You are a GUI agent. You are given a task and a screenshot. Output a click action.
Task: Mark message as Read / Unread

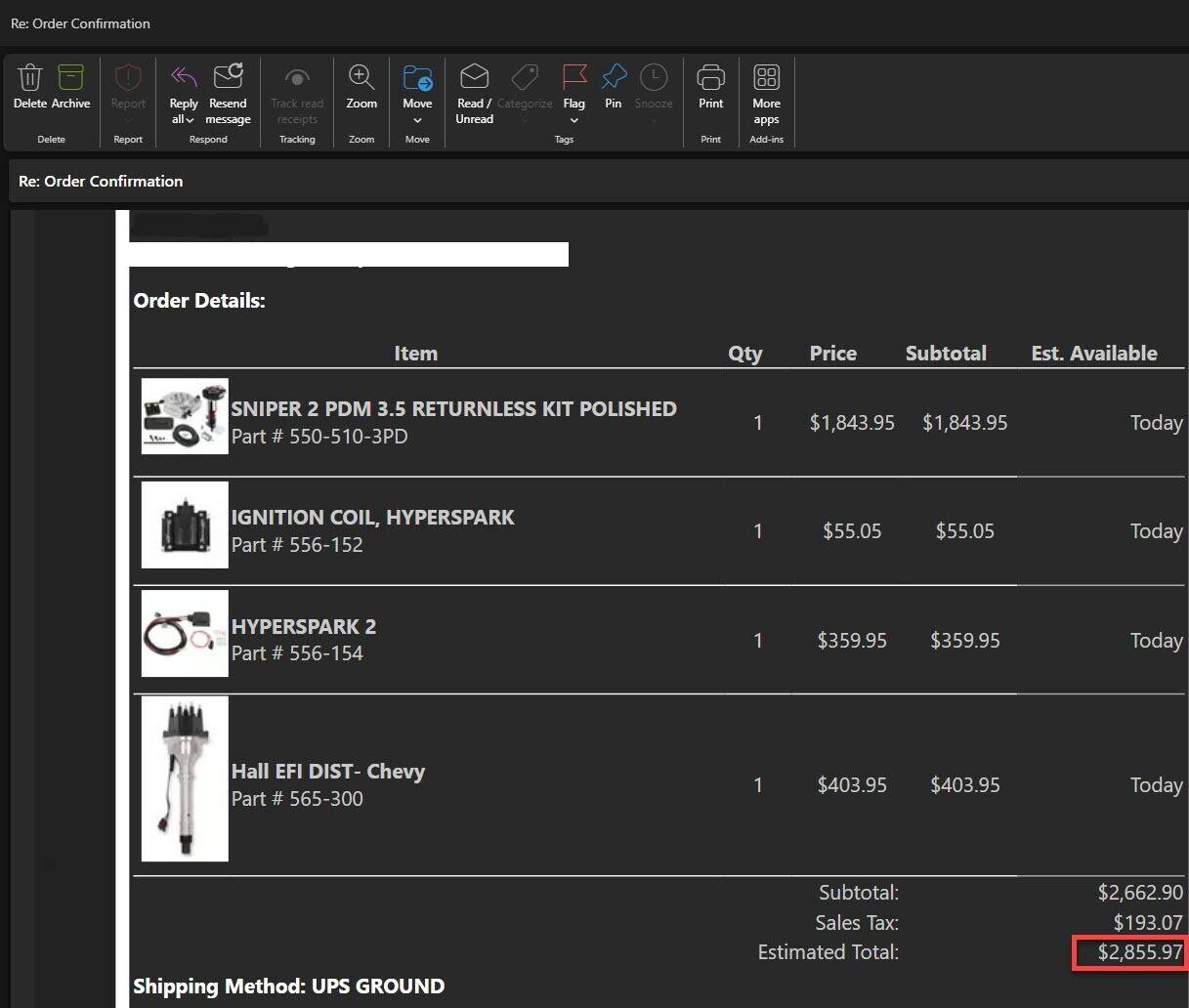tap(474, 94)
